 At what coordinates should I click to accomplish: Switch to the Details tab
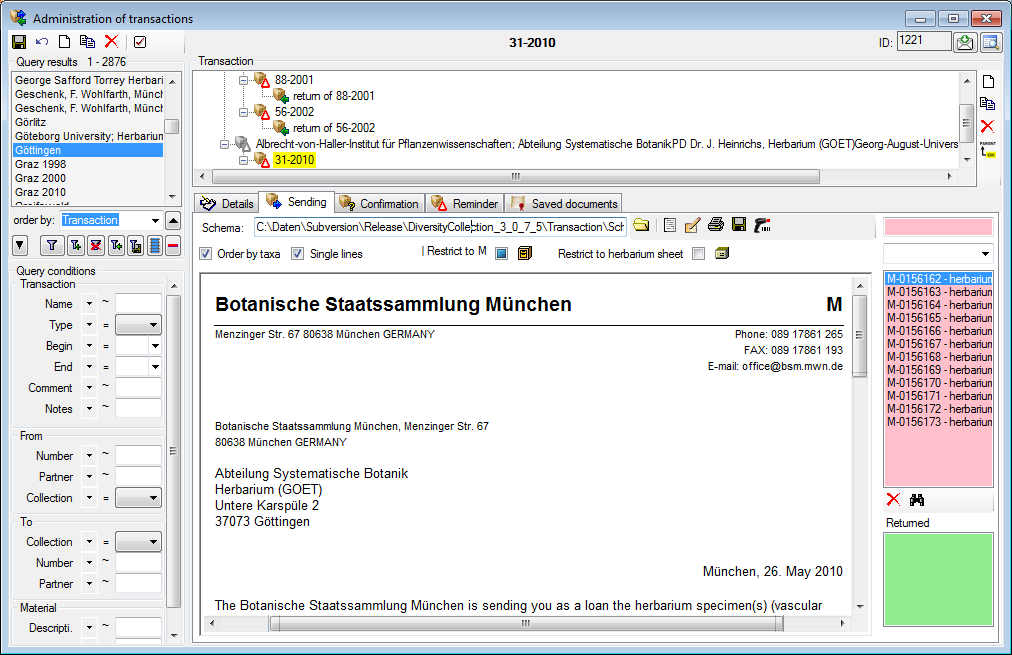[227, 204]
